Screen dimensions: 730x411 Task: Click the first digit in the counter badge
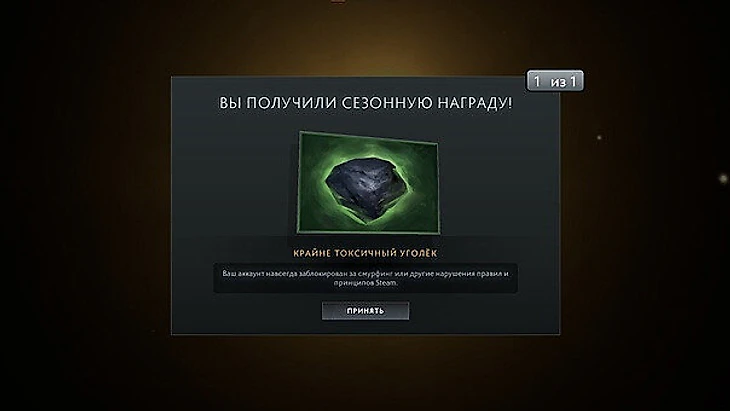click(537, 81)
